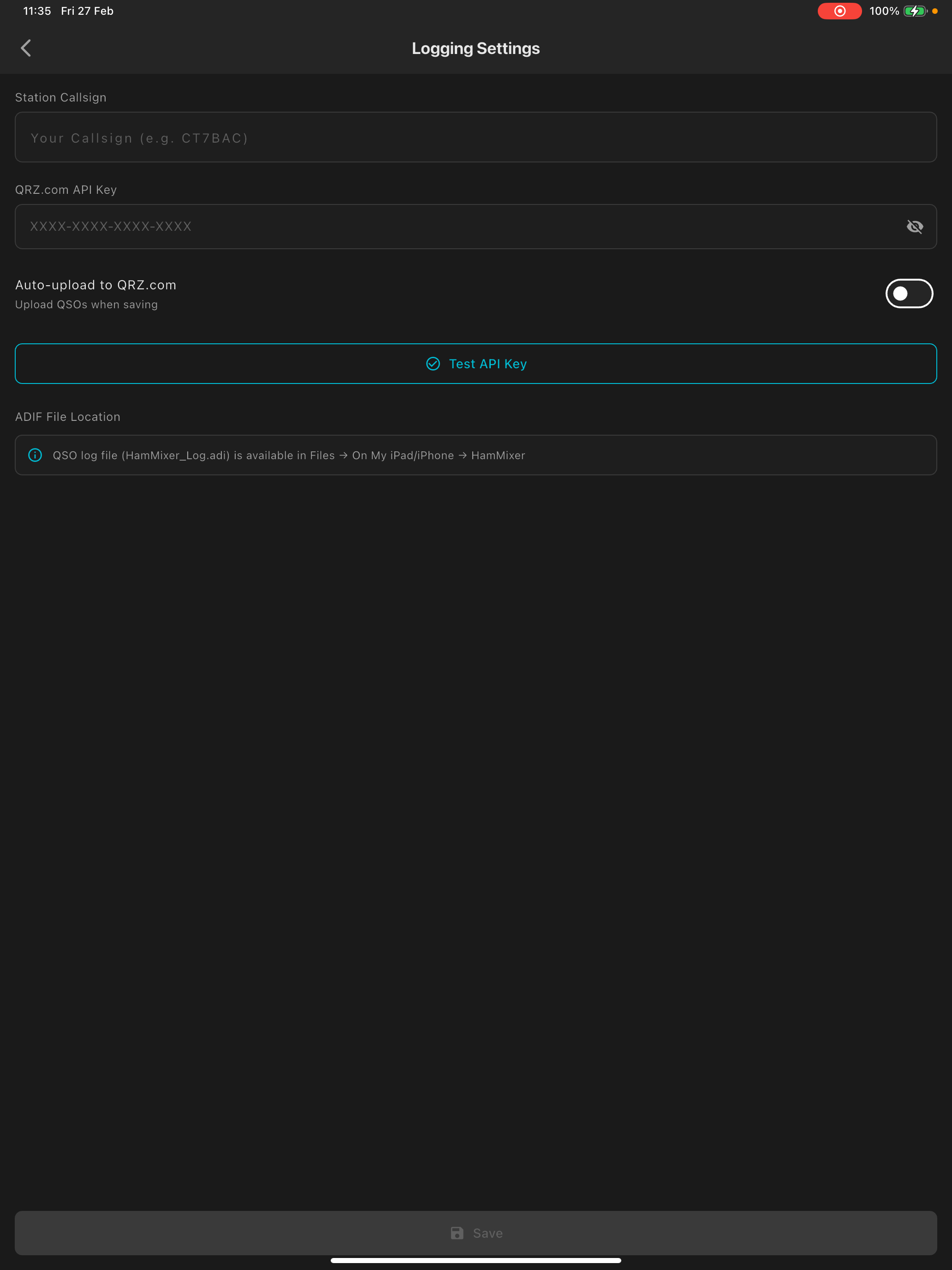Viewport: 952px width, 1270px height.
Task: Click the 'Station Callsign' label
Action: click(x=61, y=98)
